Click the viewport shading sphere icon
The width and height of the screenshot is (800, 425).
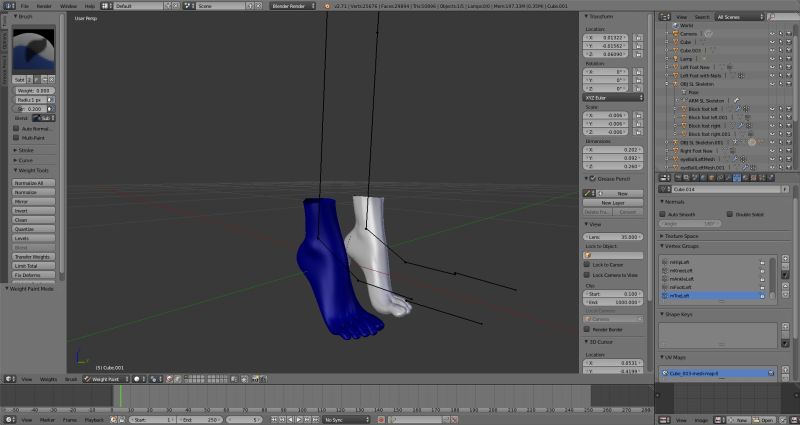coord(139,380)
